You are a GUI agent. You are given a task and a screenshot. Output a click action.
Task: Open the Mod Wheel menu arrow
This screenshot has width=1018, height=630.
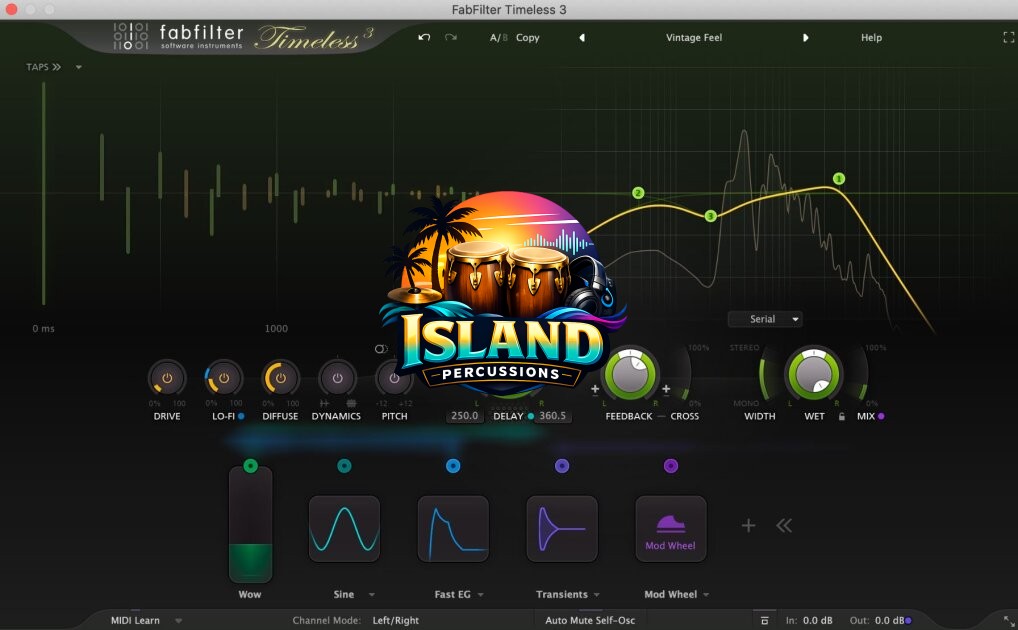[x=706, y=594]
